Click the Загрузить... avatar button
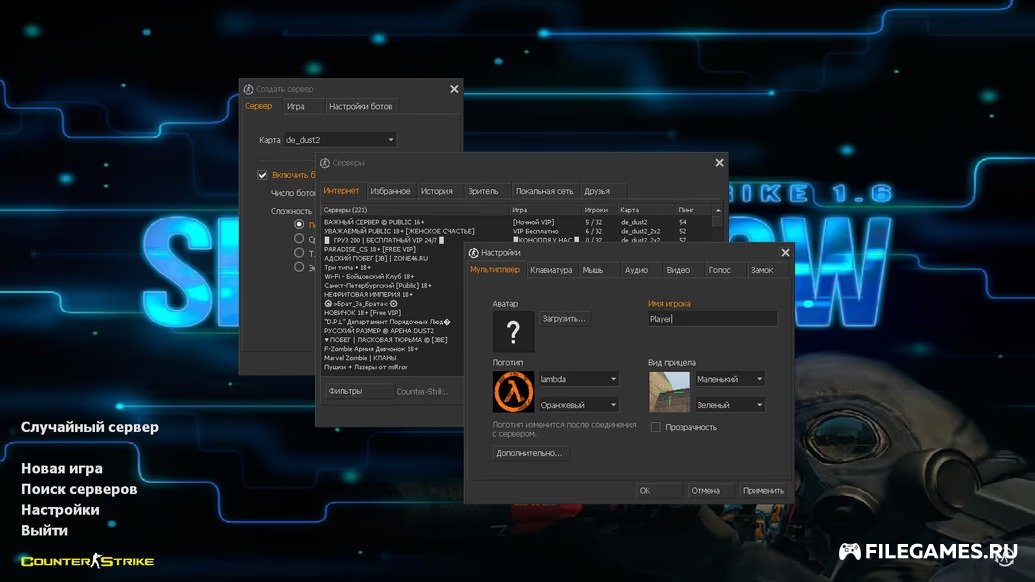Viewport: 1035px width, 582px height. click(x=564, y=319)
